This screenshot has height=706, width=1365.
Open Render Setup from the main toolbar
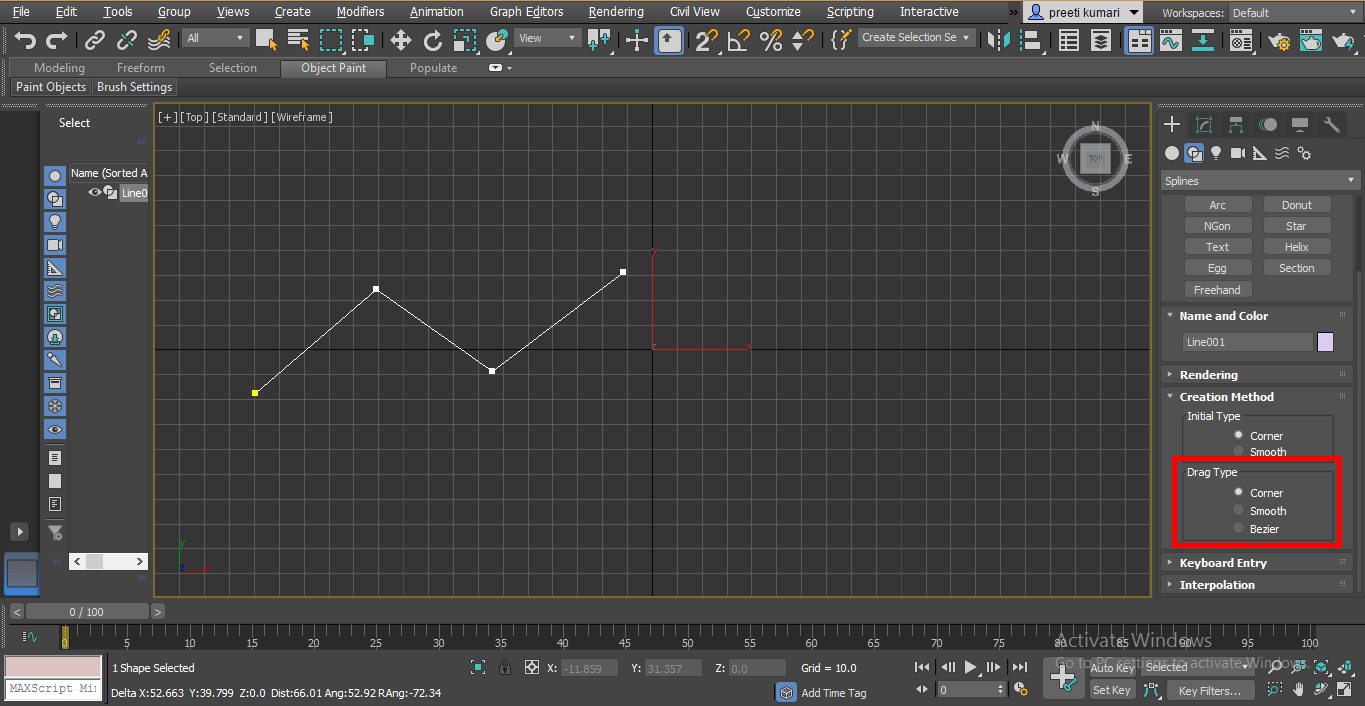[x=1279, y=42]
